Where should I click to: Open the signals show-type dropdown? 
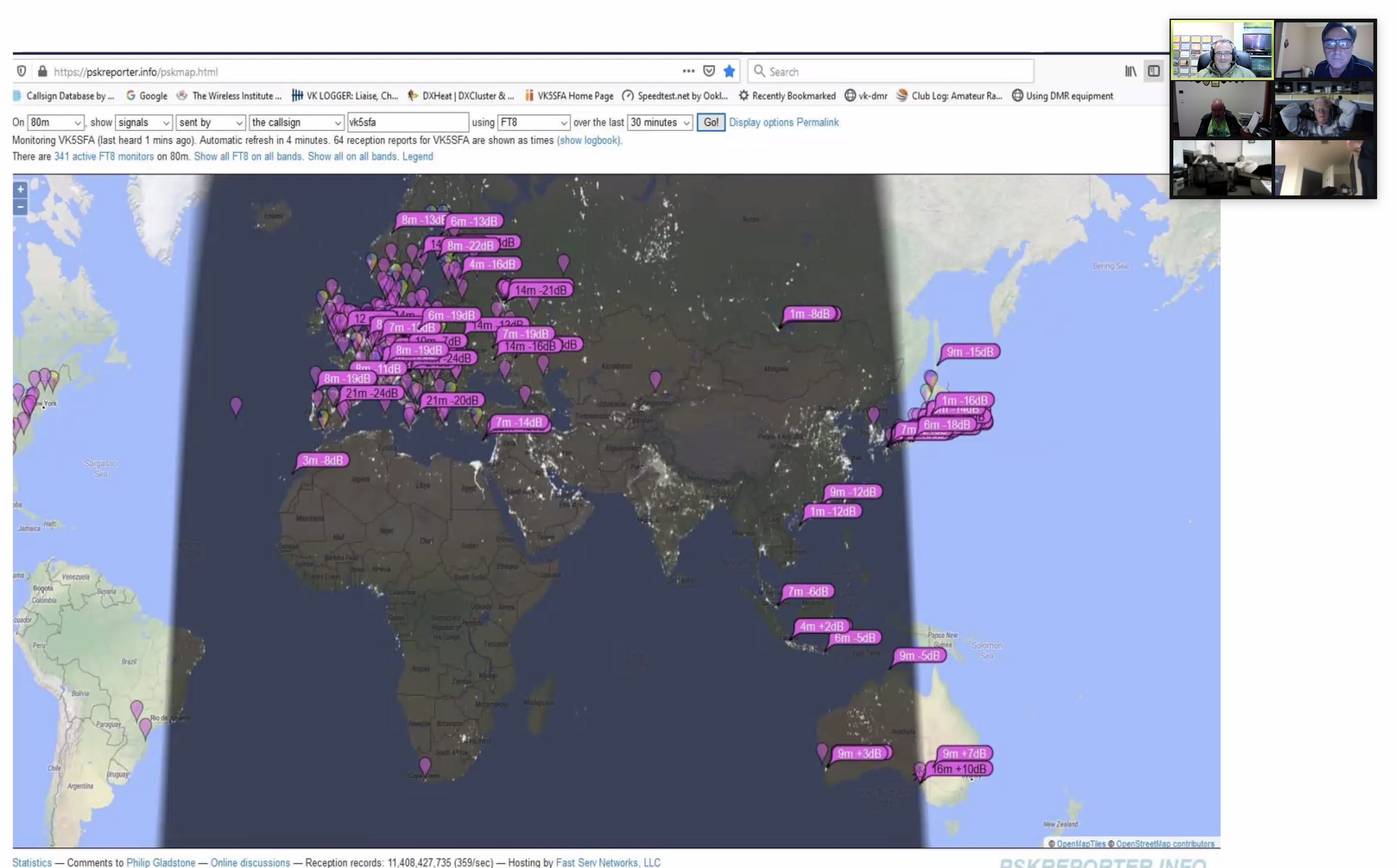pos(144,122)
